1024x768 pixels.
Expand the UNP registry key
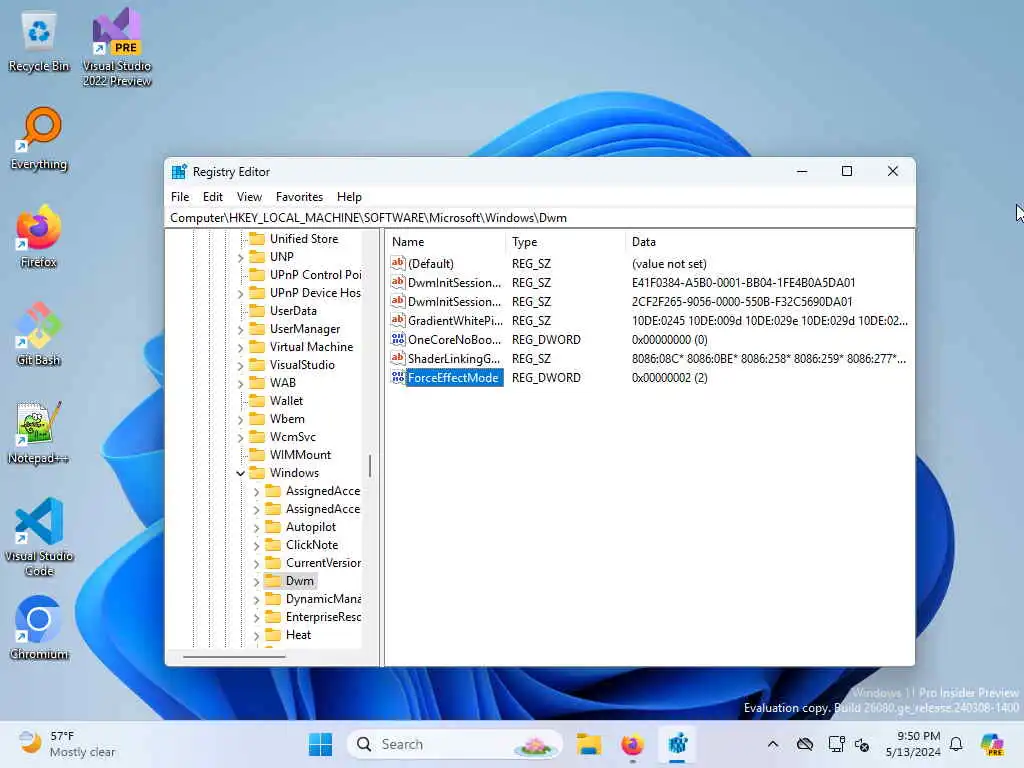[240, 257]
